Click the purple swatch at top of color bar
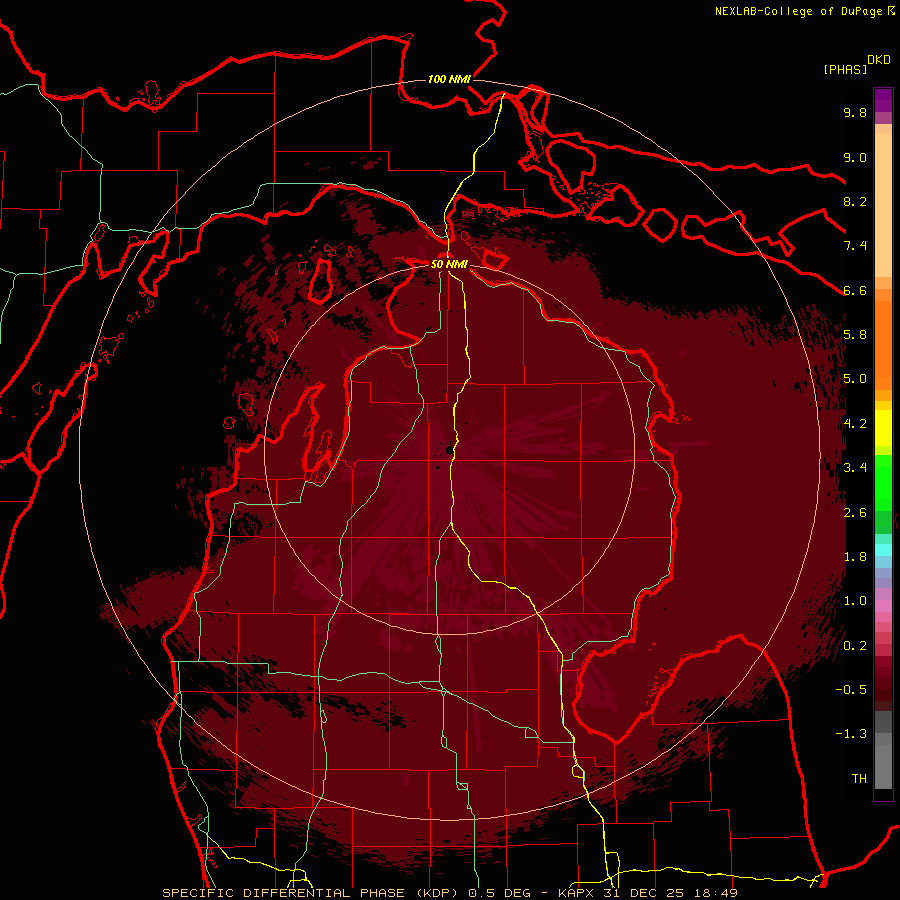This screenshot has height=900, width=900. point(883,100)
